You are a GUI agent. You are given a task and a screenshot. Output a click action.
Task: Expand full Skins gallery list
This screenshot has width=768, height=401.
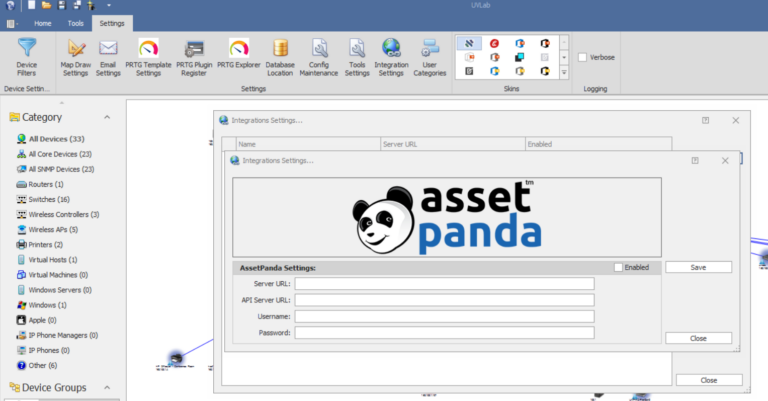[564, 72]
